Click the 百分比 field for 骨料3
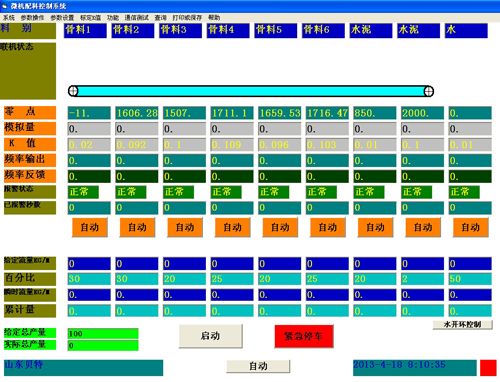500x382 pixels. point(184,279)
